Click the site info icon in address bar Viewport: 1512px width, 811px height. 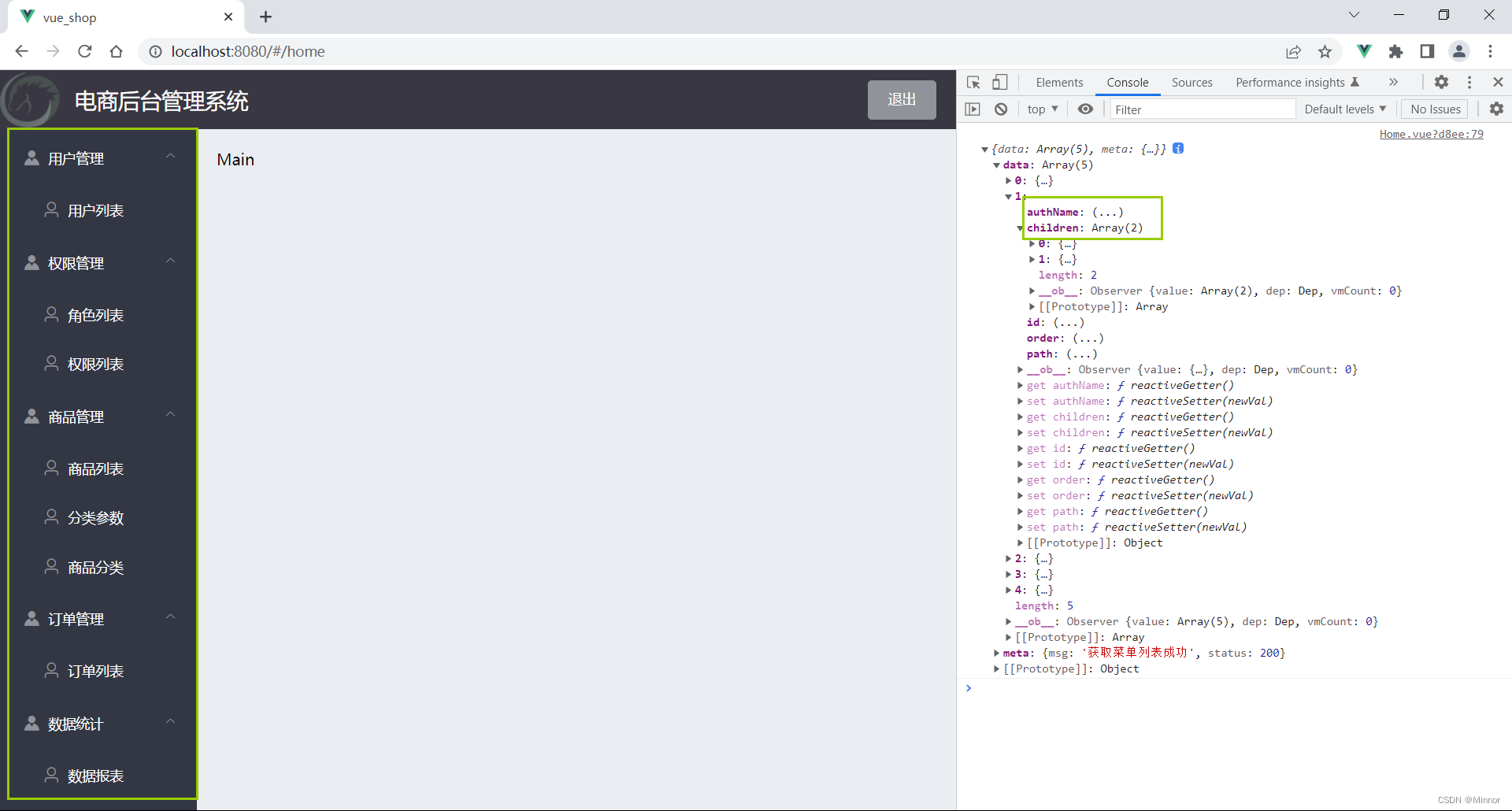click(x=156, y=51)
